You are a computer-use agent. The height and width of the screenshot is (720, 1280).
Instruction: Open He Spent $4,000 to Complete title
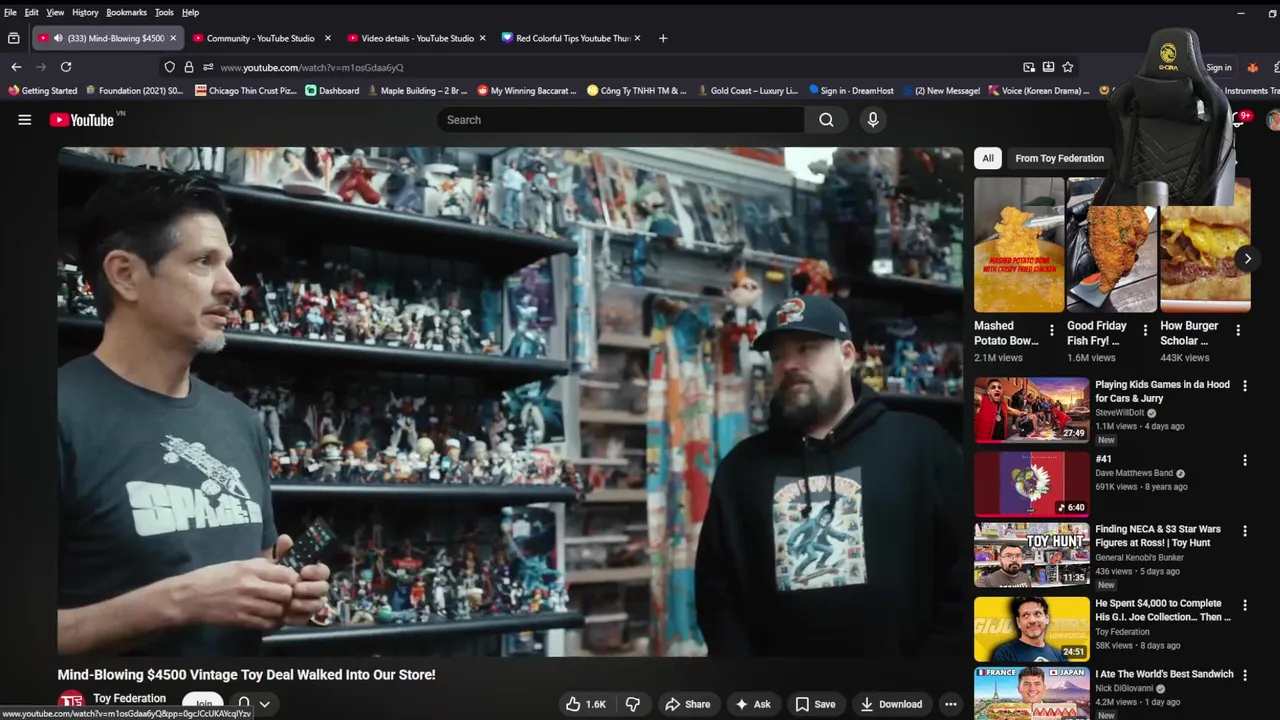[1163, 610]
